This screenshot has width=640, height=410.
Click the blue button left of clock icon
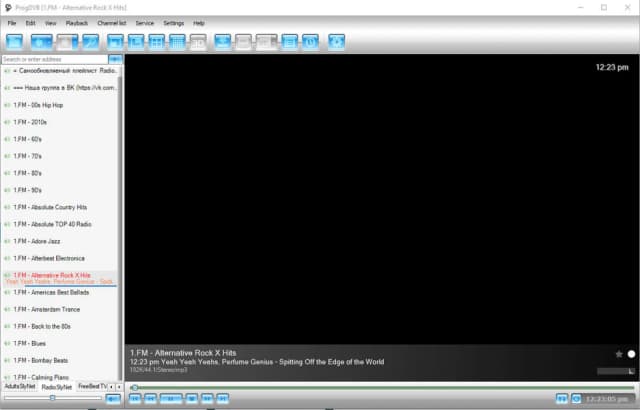pos(562,399)
